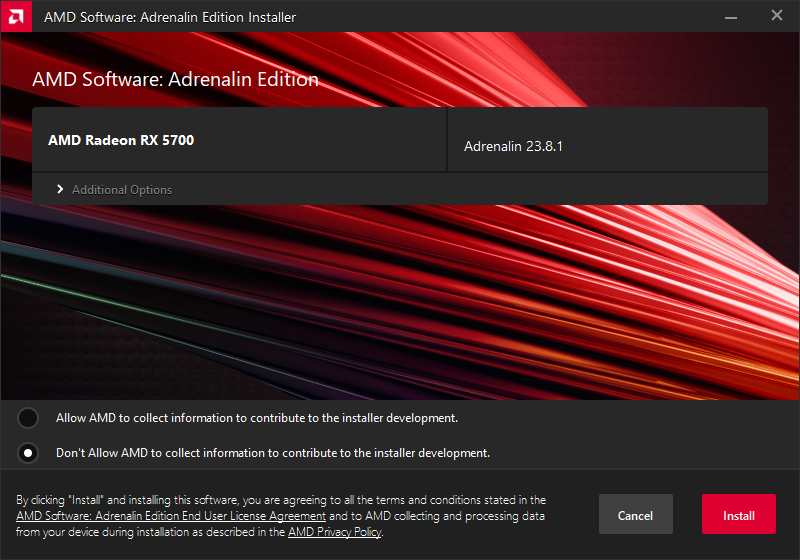The image size is (800, 560).
Task: Click the 'Don't Allow AMD to collect' label
Action: pos(273,453)
